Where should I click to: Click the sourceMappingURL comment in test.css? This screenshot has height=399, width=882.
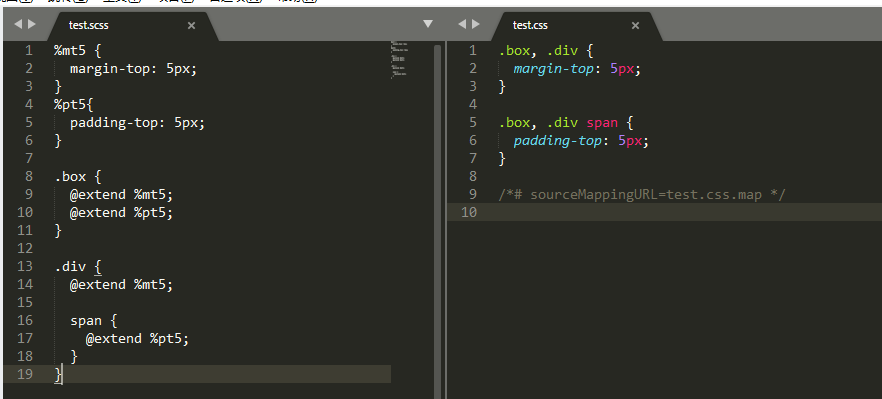pyautogui.click(x=642, y=195)
